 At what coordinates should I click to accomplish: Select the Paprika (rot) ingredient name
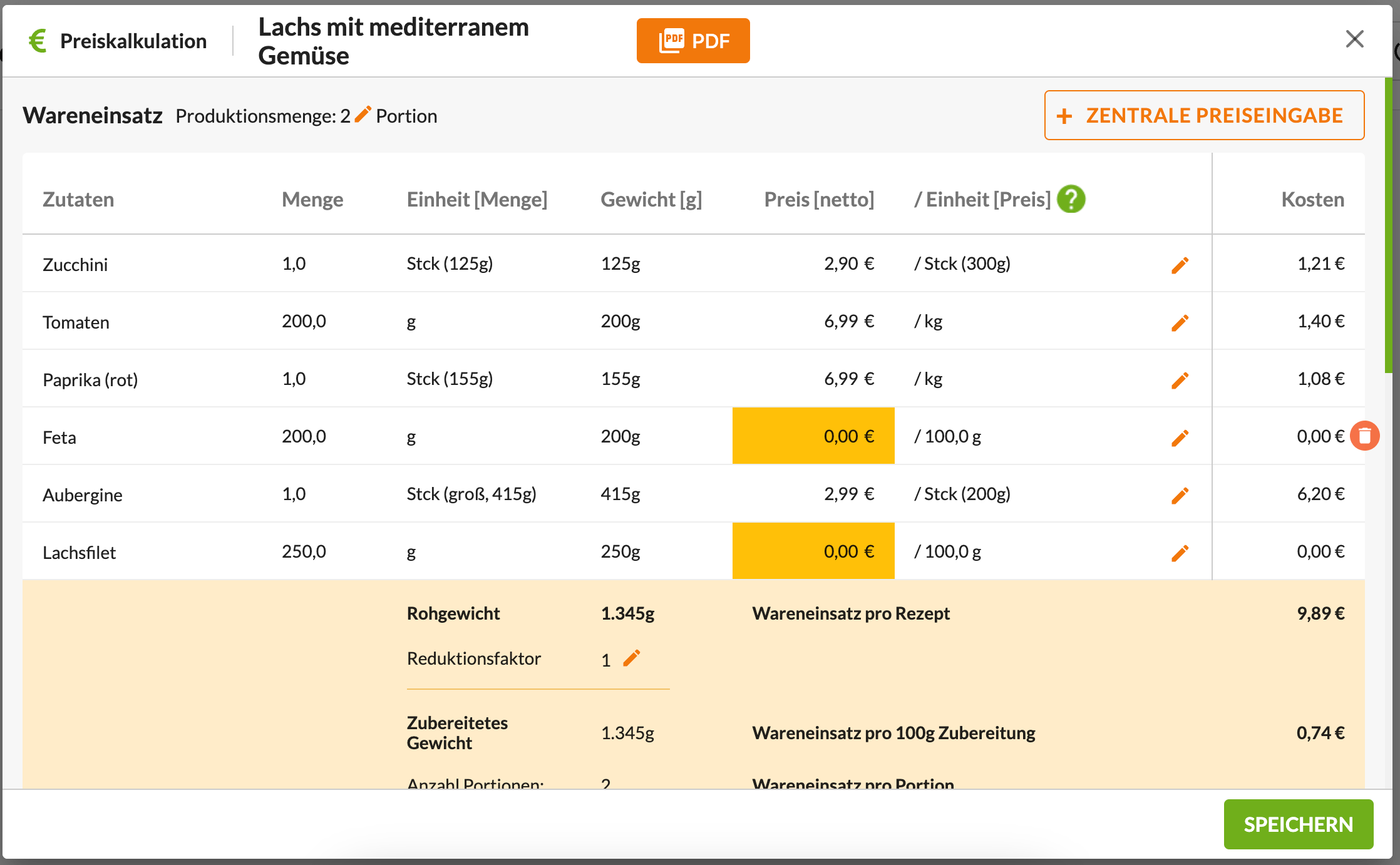[90, 379]
